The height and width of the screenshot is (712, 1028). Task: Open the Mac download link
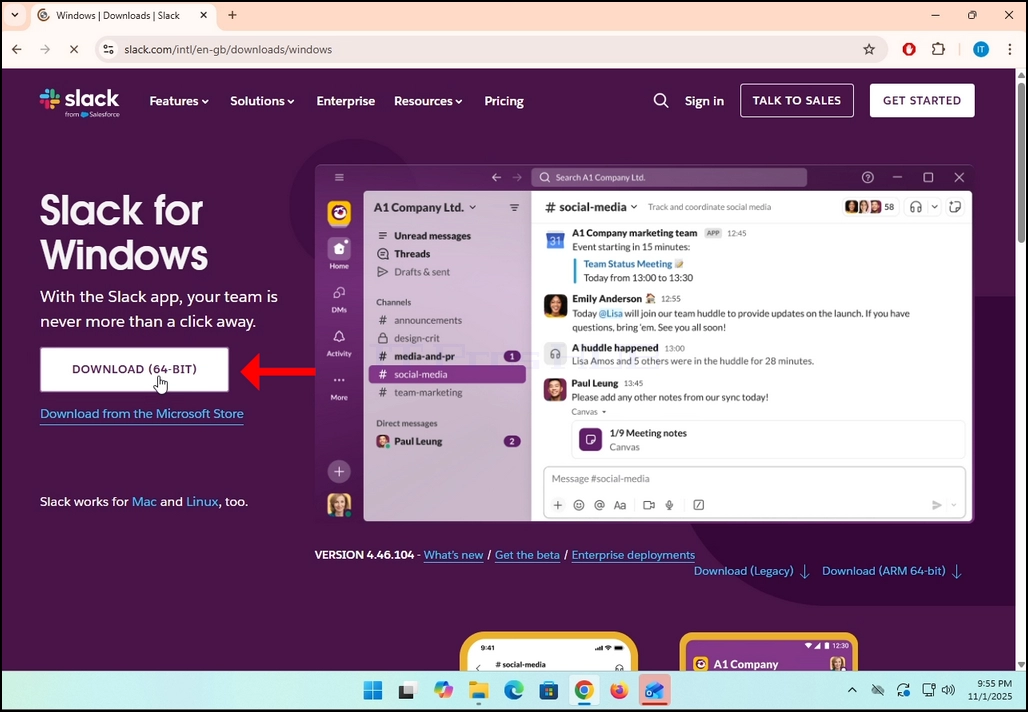click(x=144, y=502)
